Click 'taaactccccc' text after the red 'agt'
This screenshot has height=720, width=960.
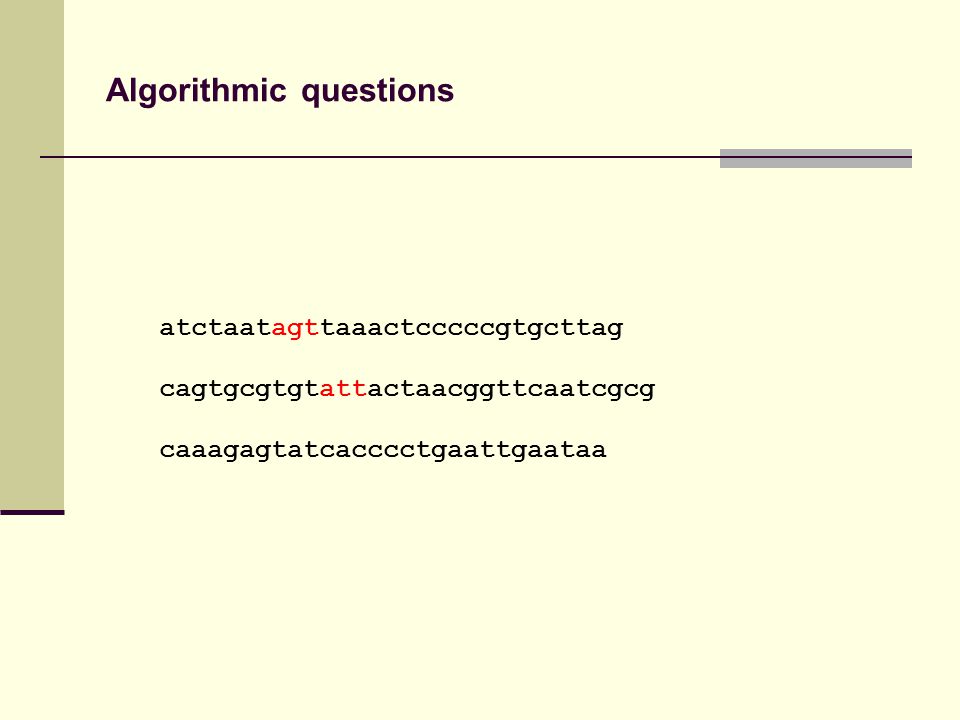point(407,329)
